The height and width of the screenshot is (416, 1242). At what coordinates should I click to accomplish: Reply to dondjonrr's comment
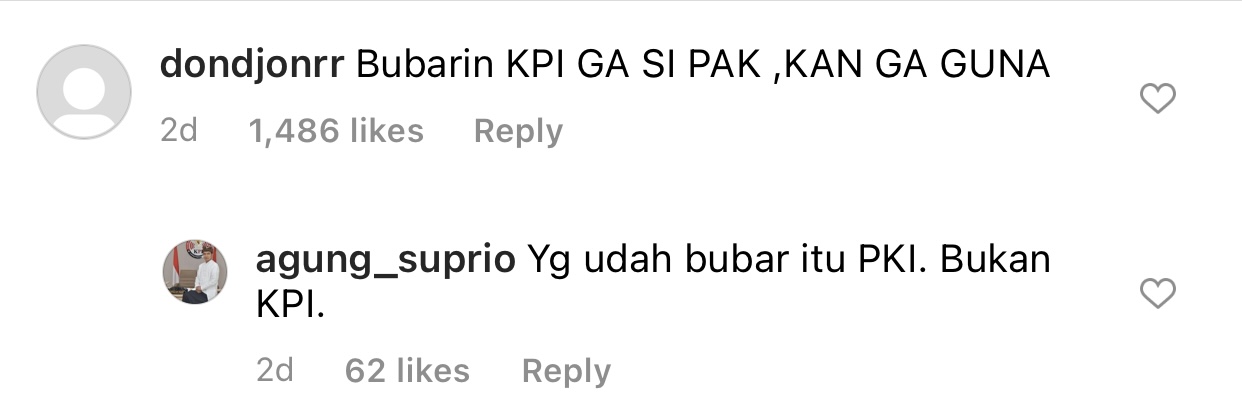point(518,131)
